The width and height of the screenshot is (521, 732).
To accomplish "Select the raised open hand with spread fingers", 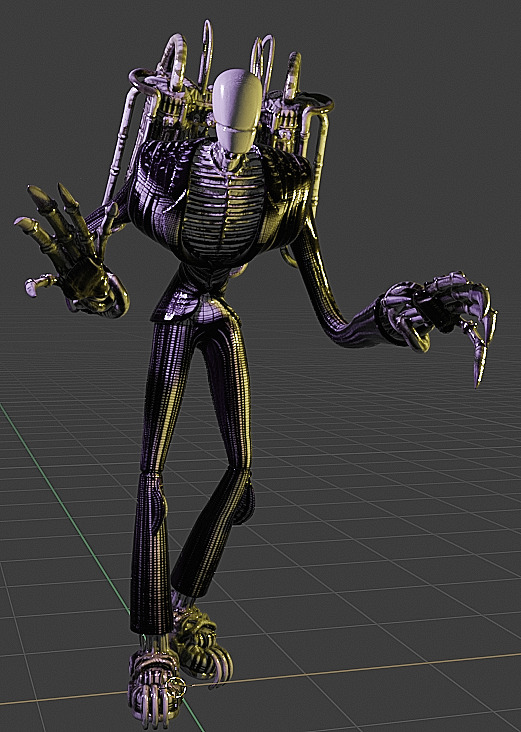I will tap(71, 251).
